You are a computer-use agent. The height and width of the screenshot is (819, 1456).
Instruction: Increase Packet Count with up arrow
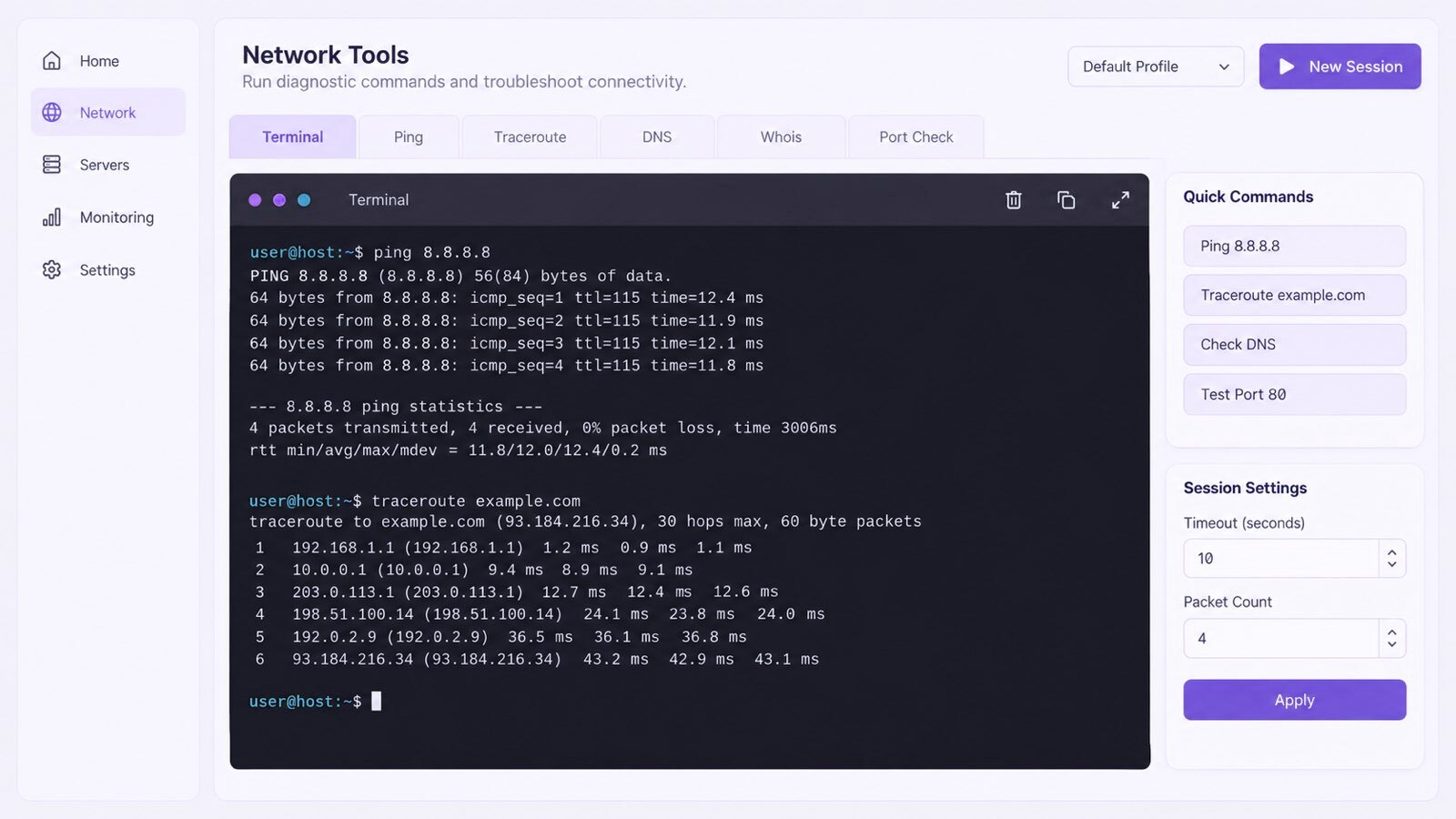click(1391, 632)
